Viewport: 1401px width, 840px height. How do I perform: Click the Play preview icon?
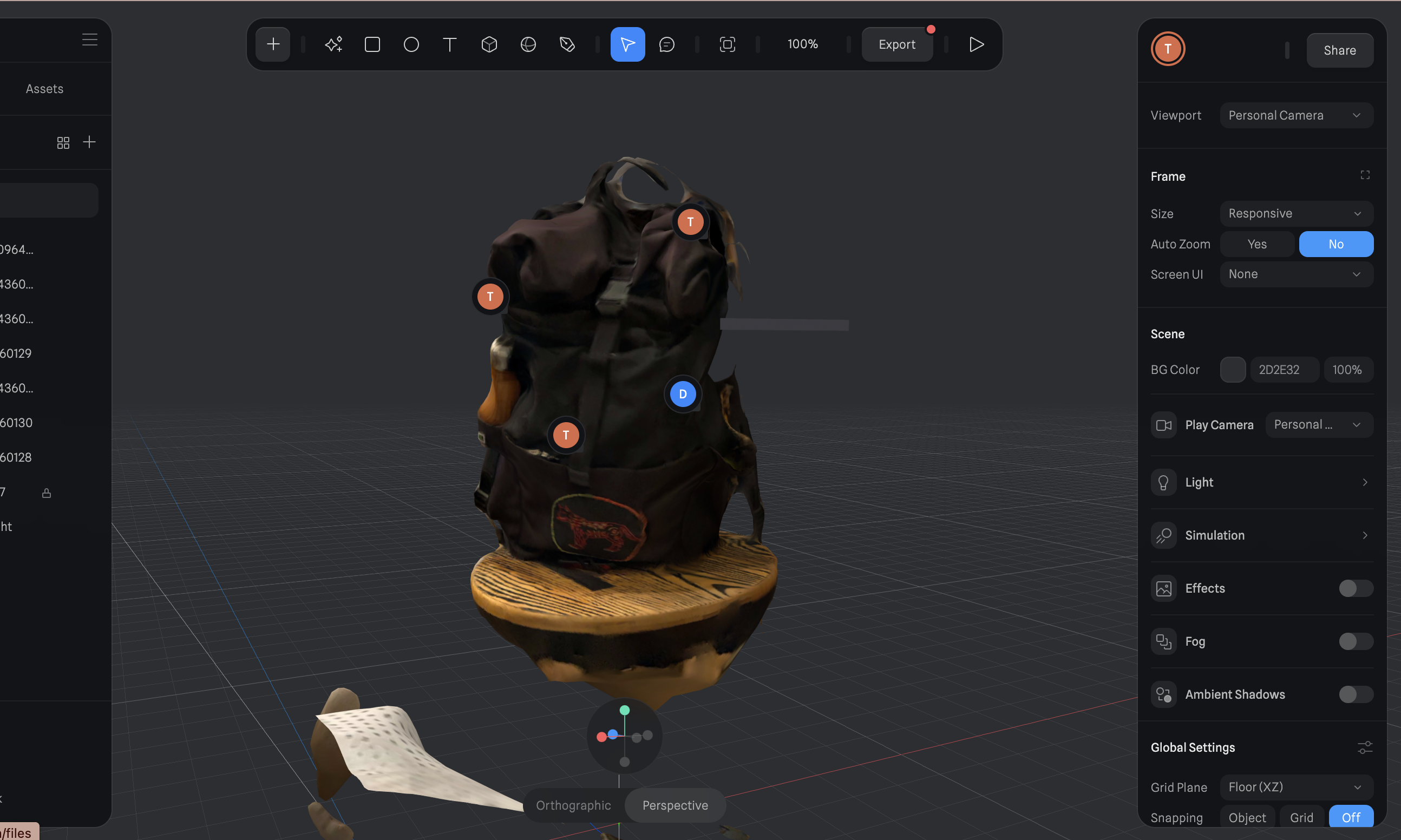pos(977,44)
